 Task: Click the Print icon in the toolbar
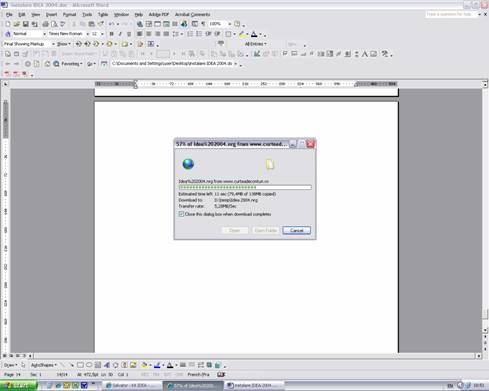point(45,24)
